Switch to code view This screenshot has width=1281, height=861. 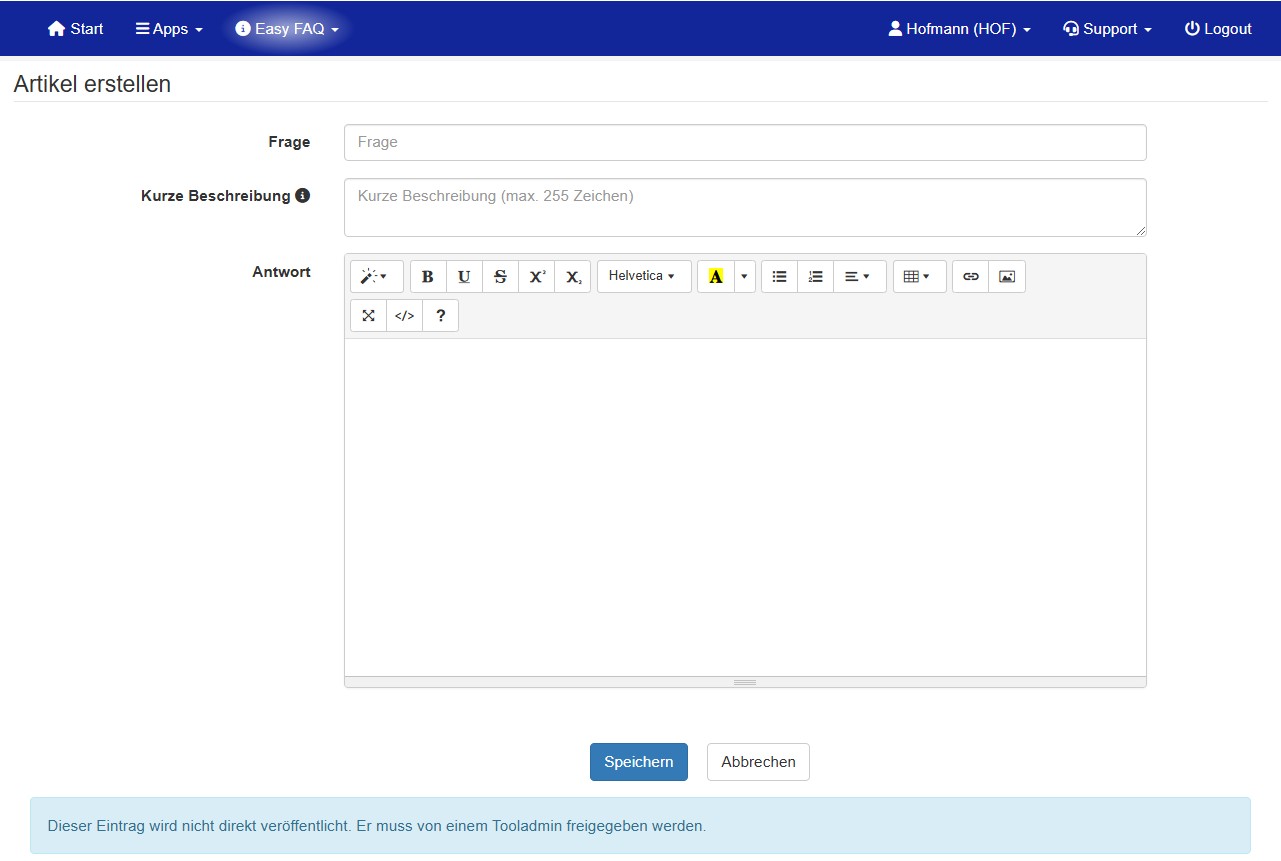[x=404, y=315]
